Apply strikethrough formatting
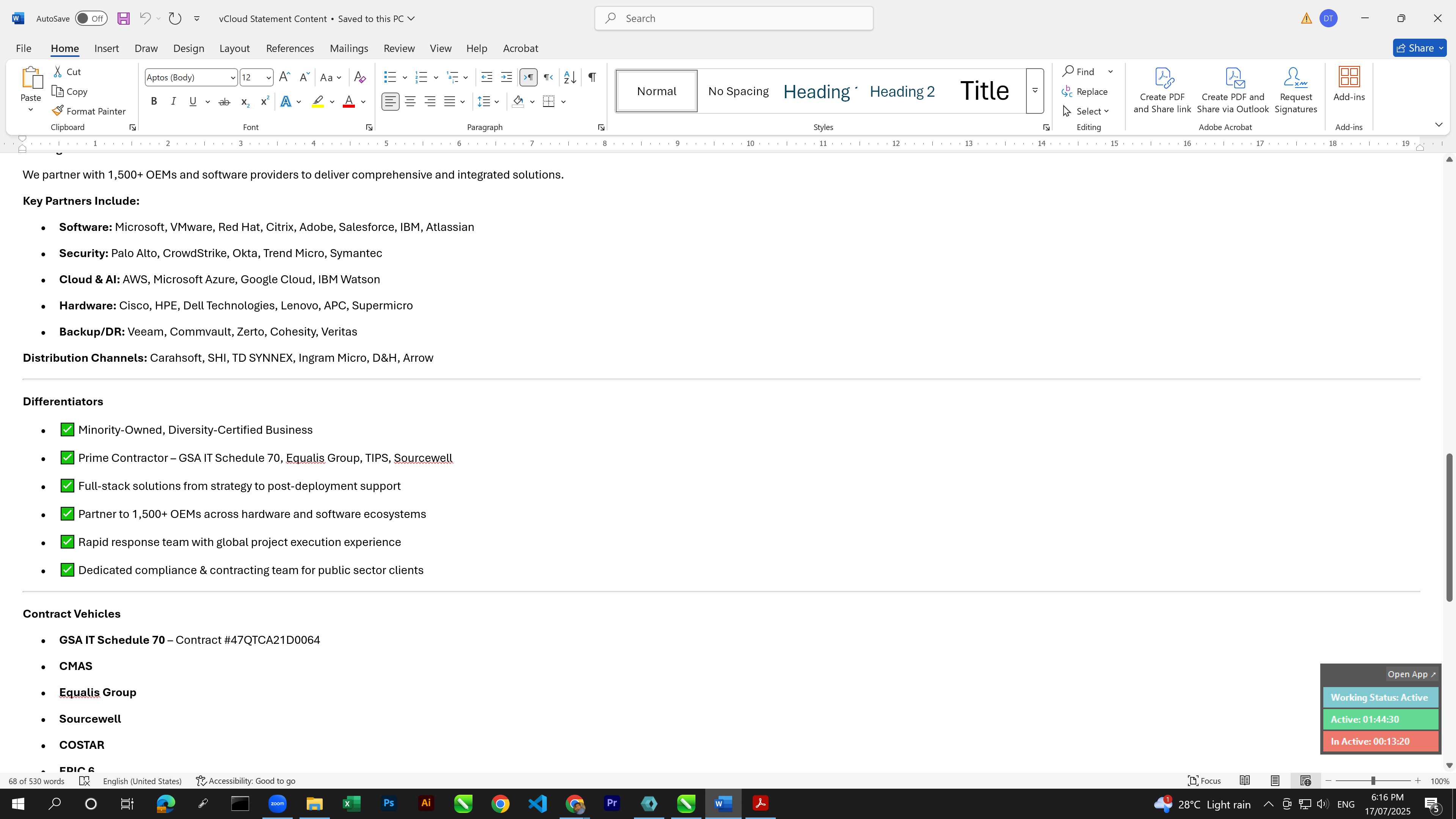This screenshot has height=819, width=1456. click(x=224, y=102)
